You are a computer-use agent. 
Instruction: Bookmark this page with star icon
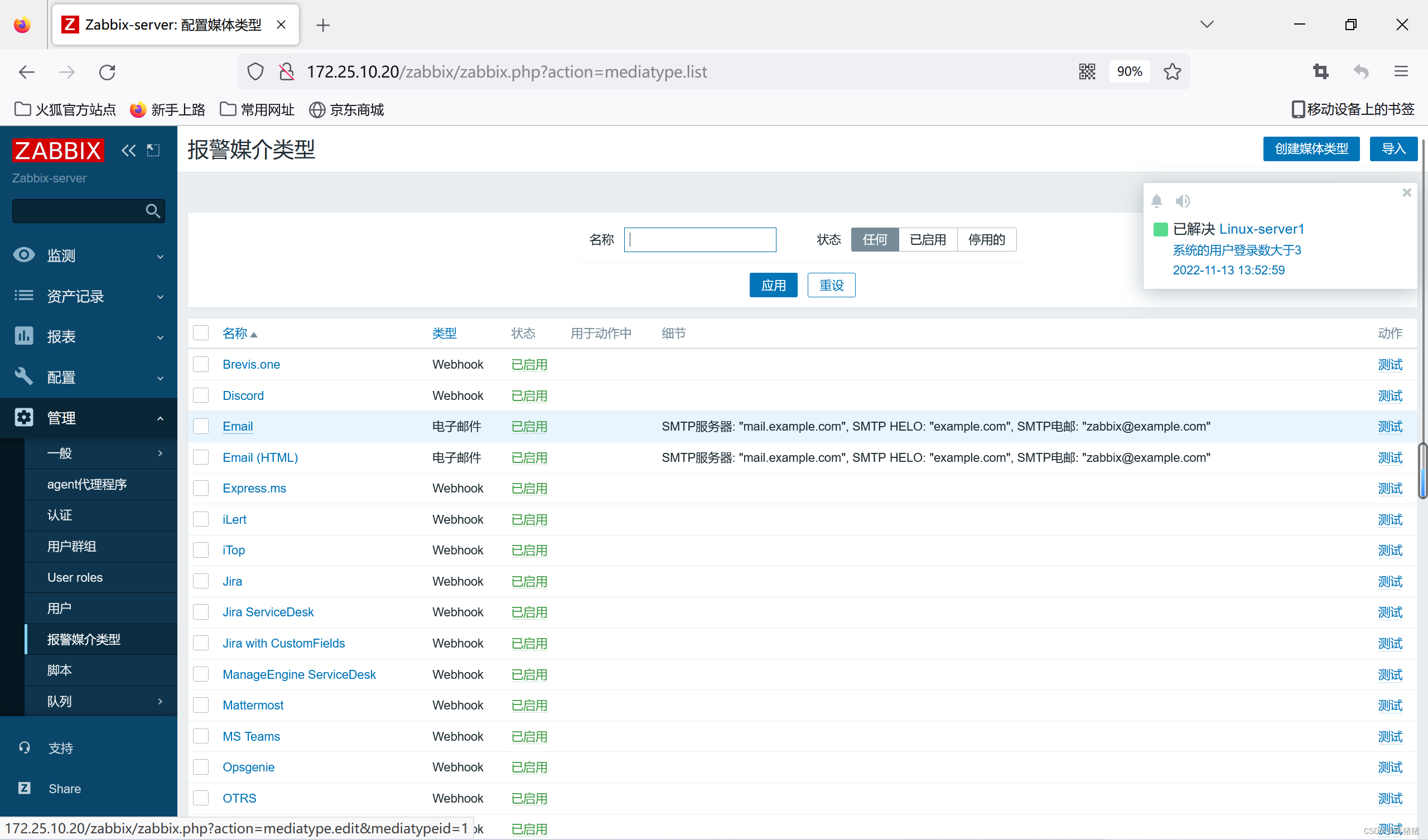1172,71
